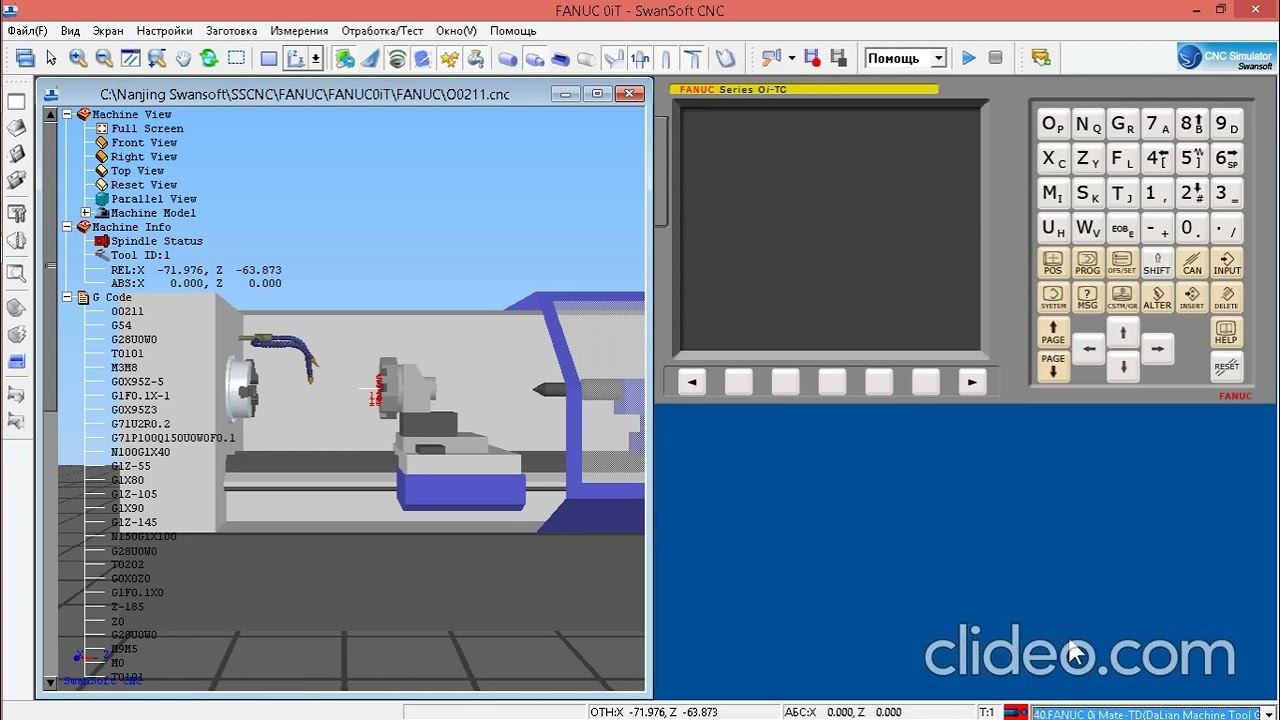This screenshot has height=720, width=1280.
Task: Open the Отработка/Тест menu
Action: point(382,31)
